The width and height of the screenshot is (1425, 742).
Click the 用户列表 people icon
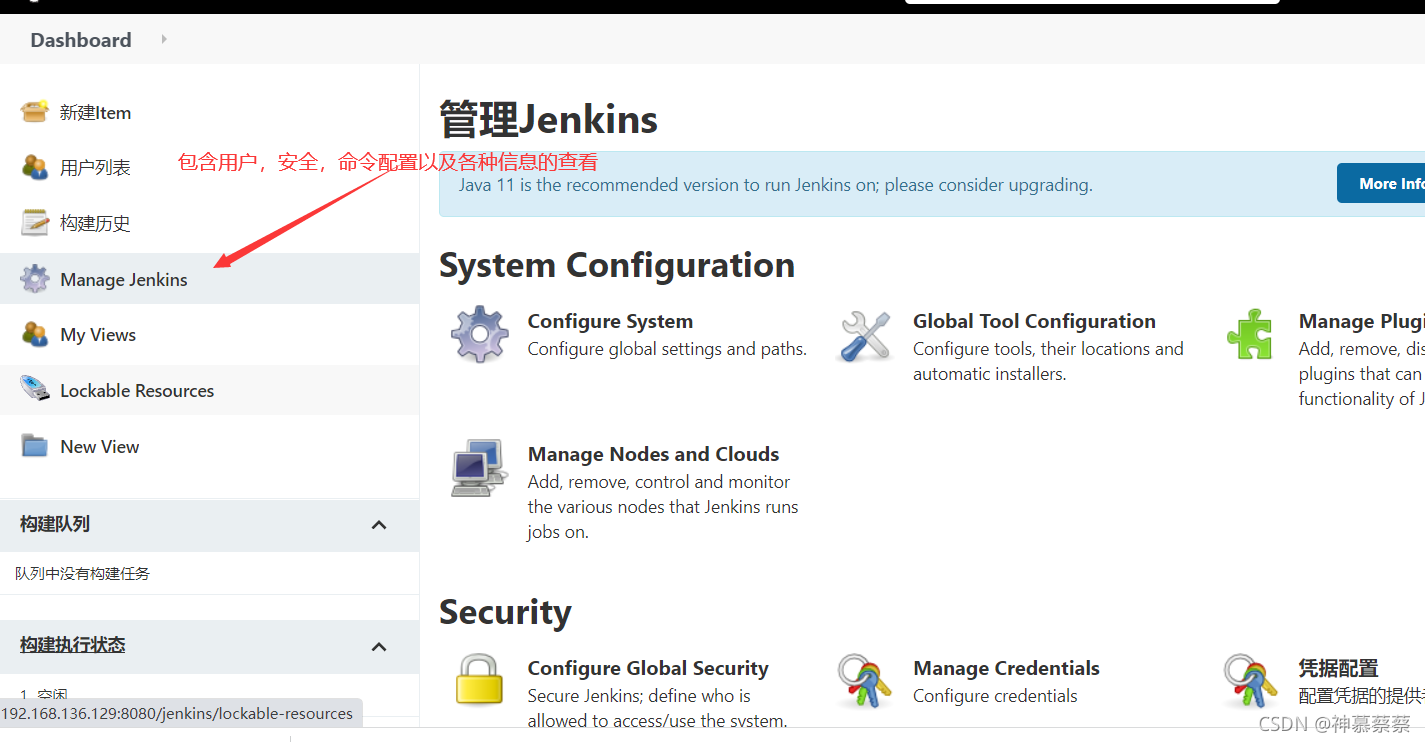click(35, 167)
